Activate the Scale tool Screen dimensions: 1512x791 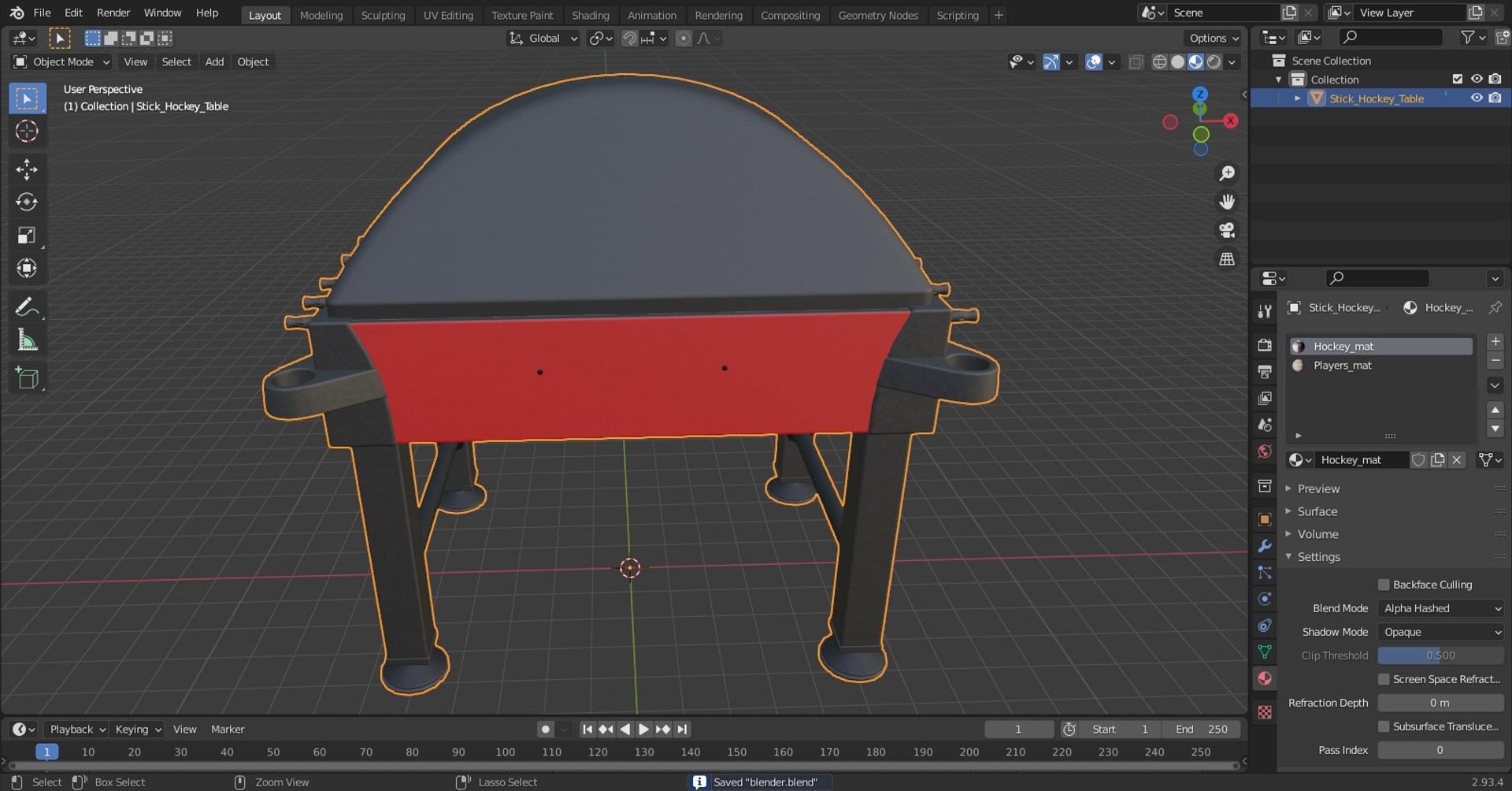27,236
